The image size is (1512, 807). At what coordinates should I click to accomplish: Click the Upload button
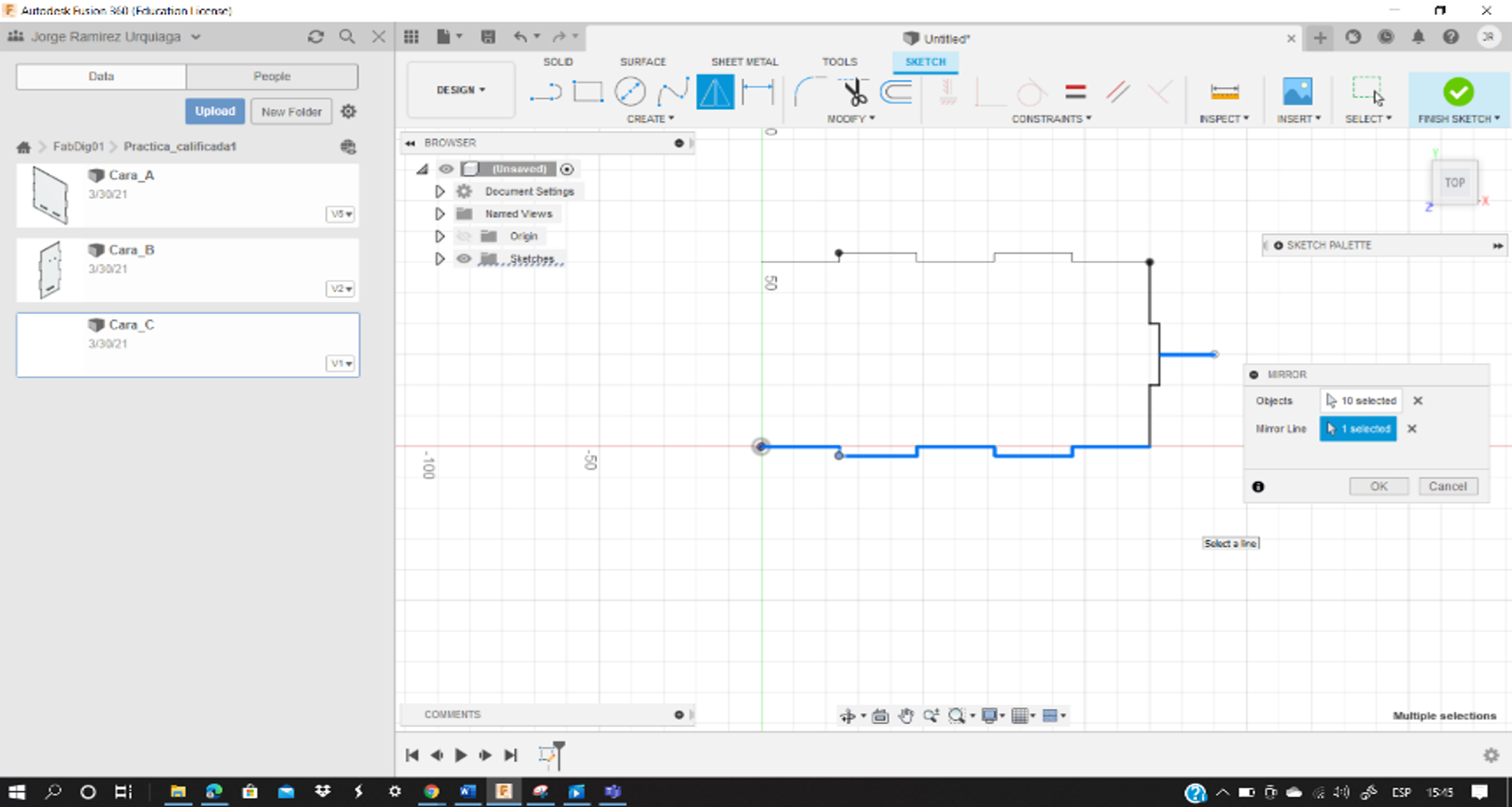click(x=215, y=111)
